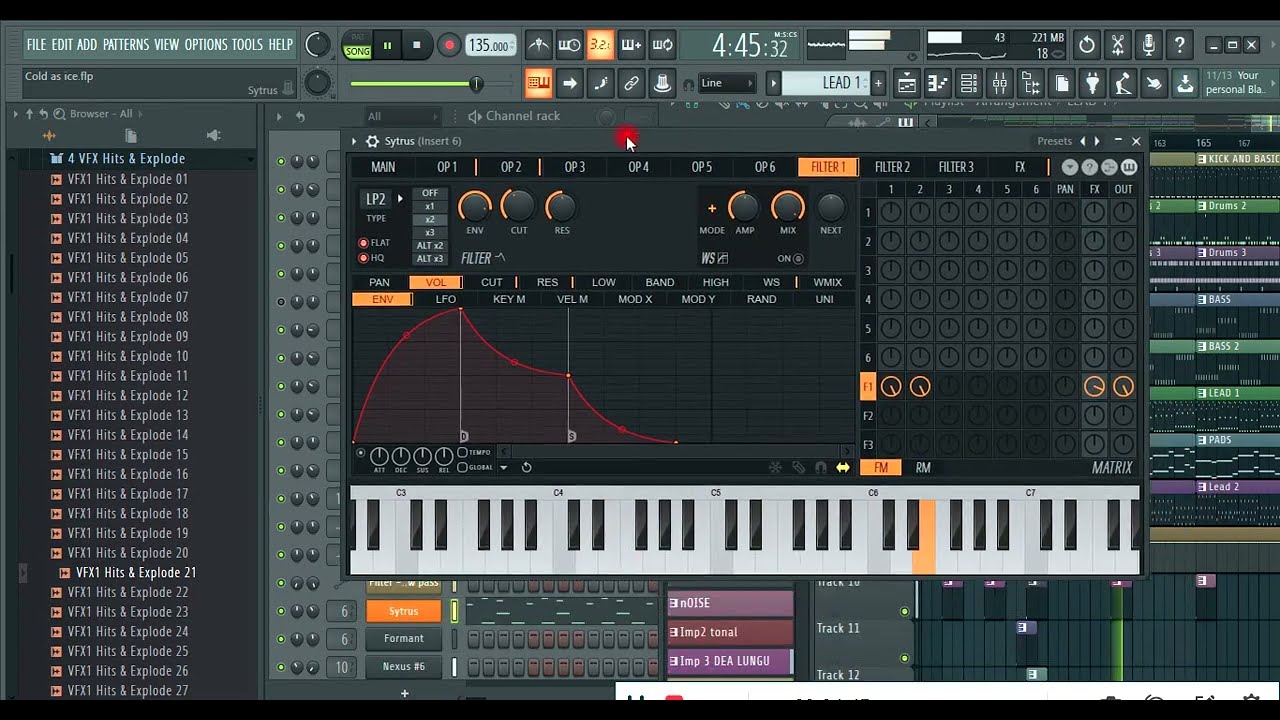Click the envelope slide yellow arrows icon

point(843,467)
